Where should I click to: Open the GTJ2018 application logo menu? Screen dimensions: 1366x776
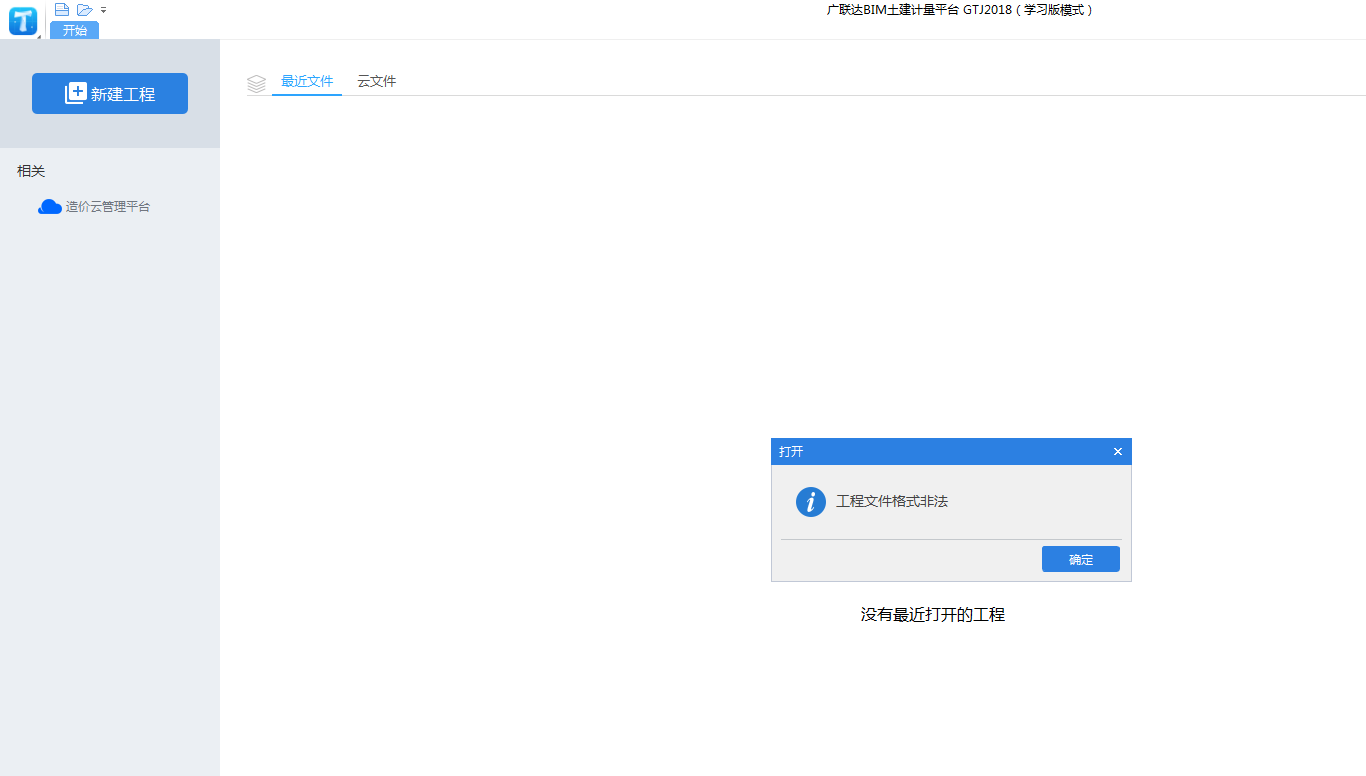[23, 21]
